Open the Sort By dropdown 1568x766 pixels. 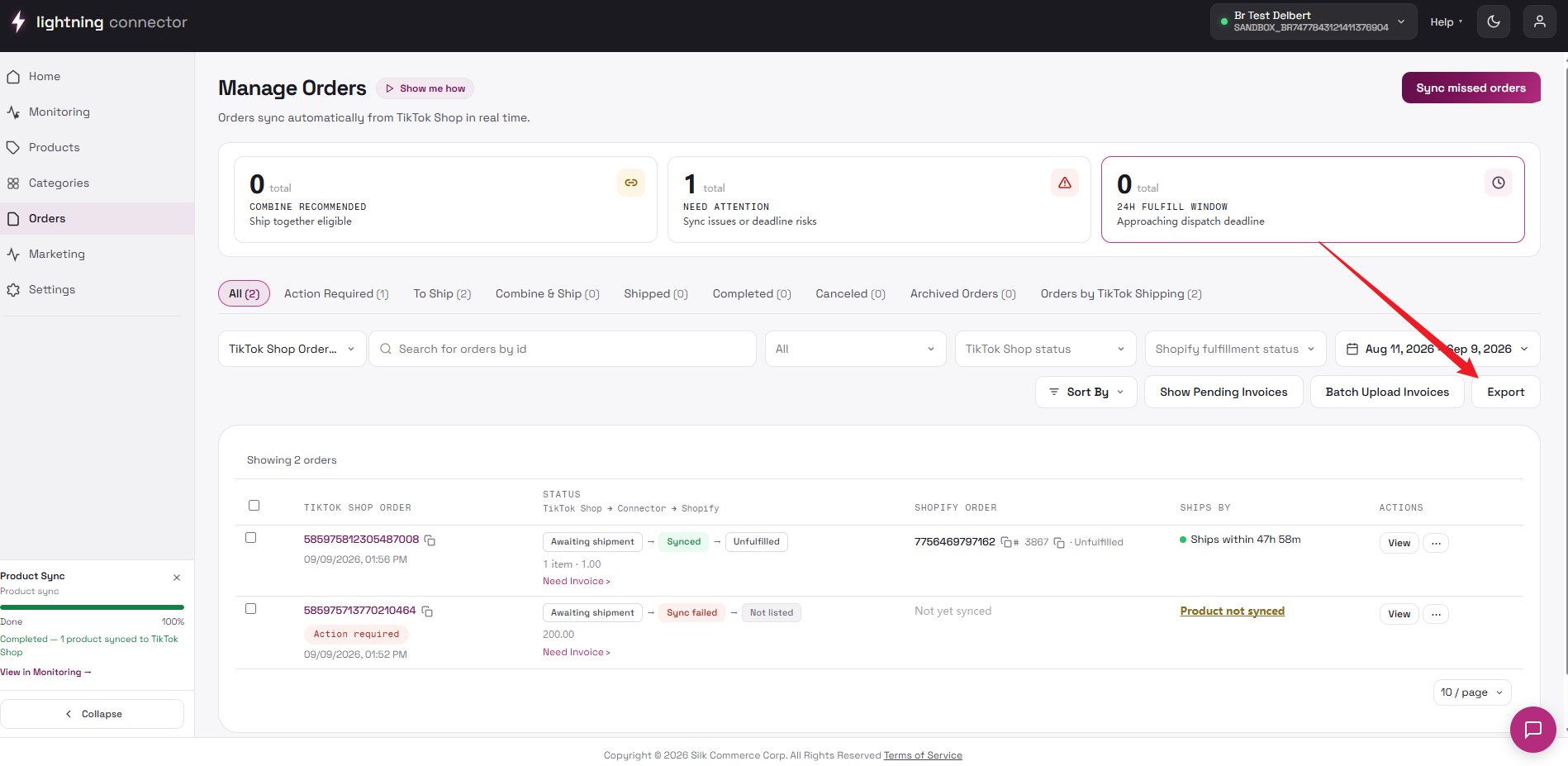click(x=1086, y=392)
